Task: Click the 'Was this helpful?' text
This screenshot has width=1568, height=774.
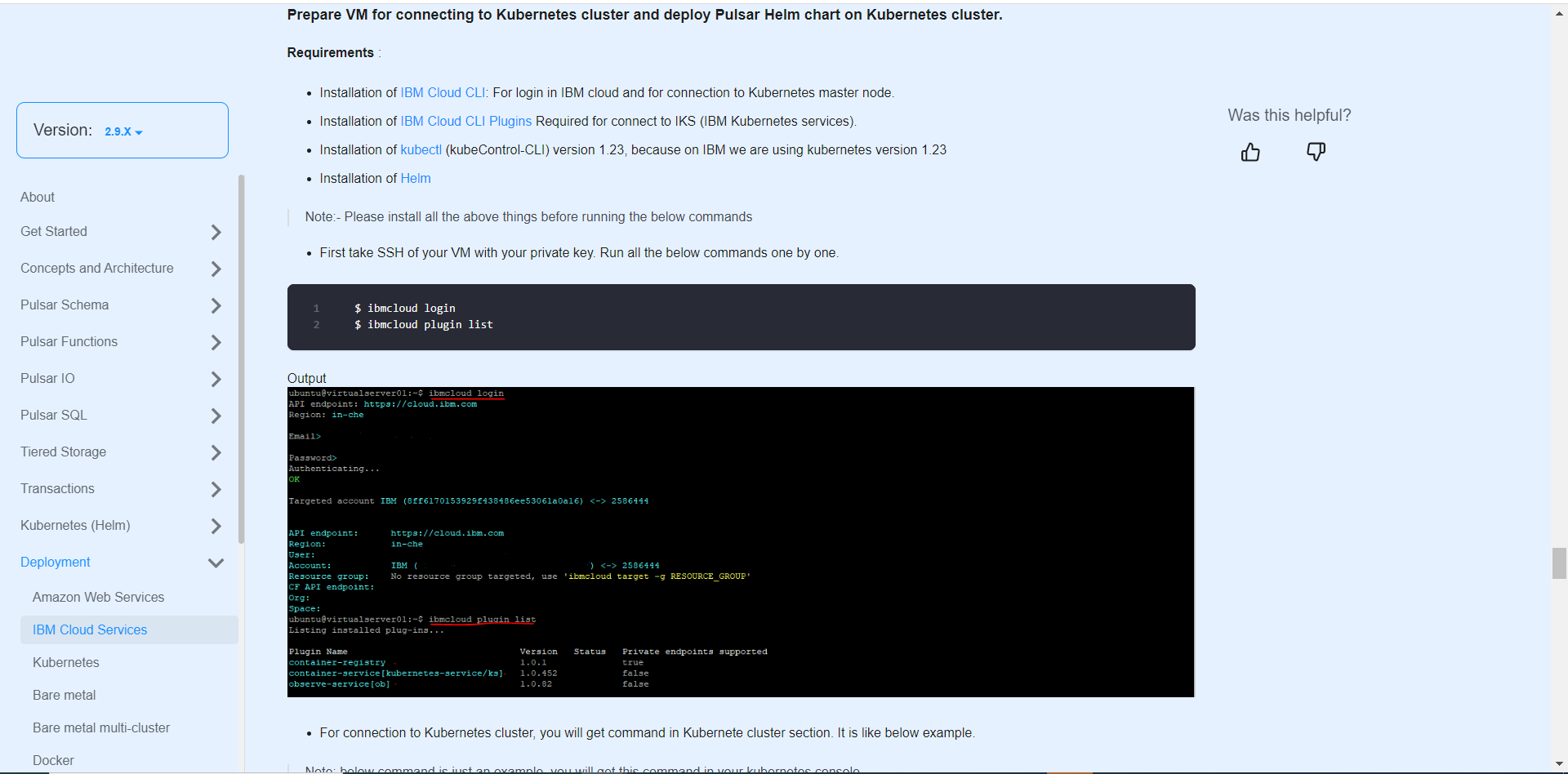Action: 1290,115
